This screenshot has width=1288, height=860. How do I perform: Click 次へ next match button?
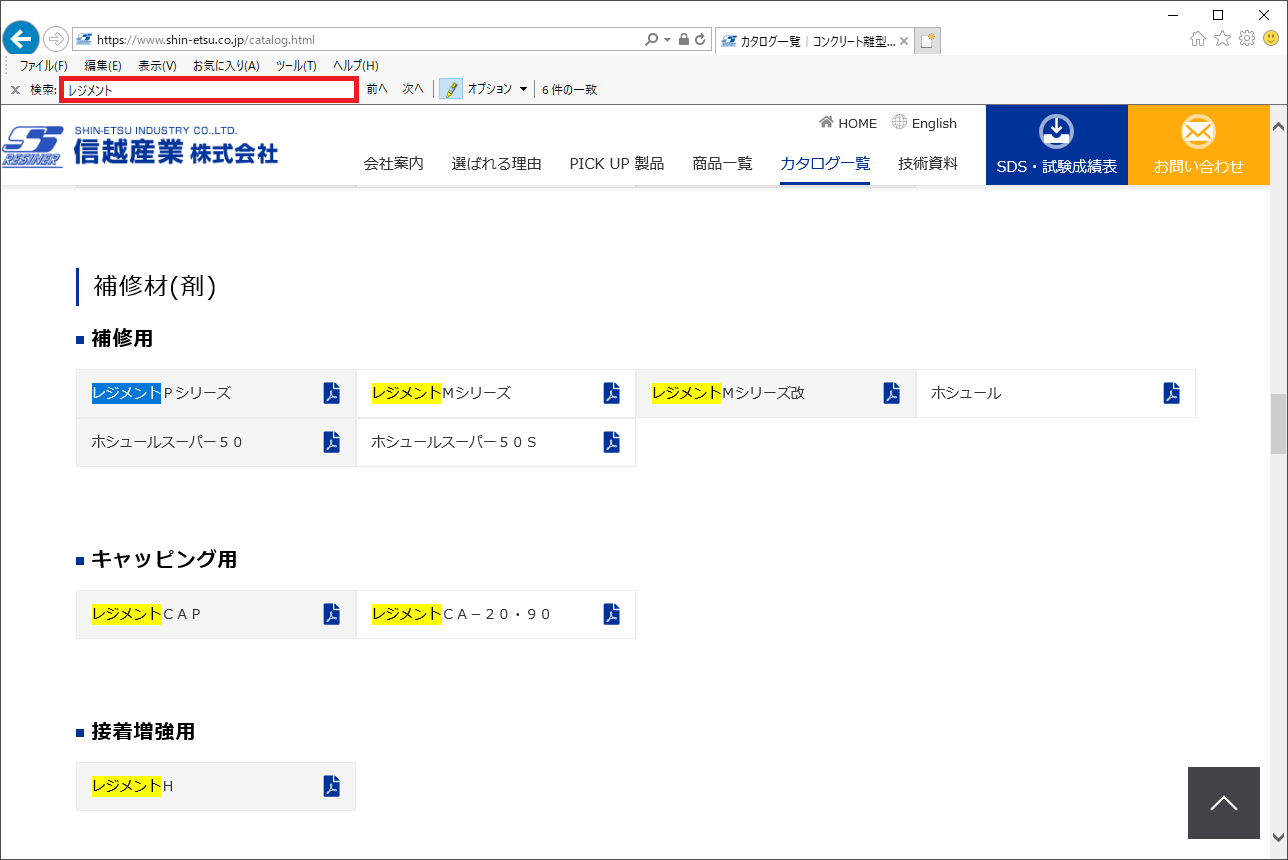(413, 89)
